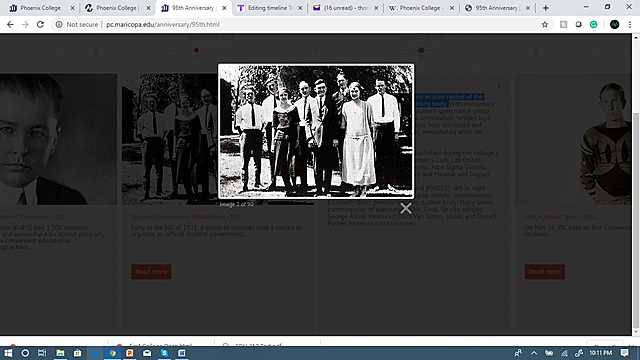This screenshot has height=360, width=640.
Task: Switch to the Wikipedia Phoenix College tab
Action: (x=422, y=8)
